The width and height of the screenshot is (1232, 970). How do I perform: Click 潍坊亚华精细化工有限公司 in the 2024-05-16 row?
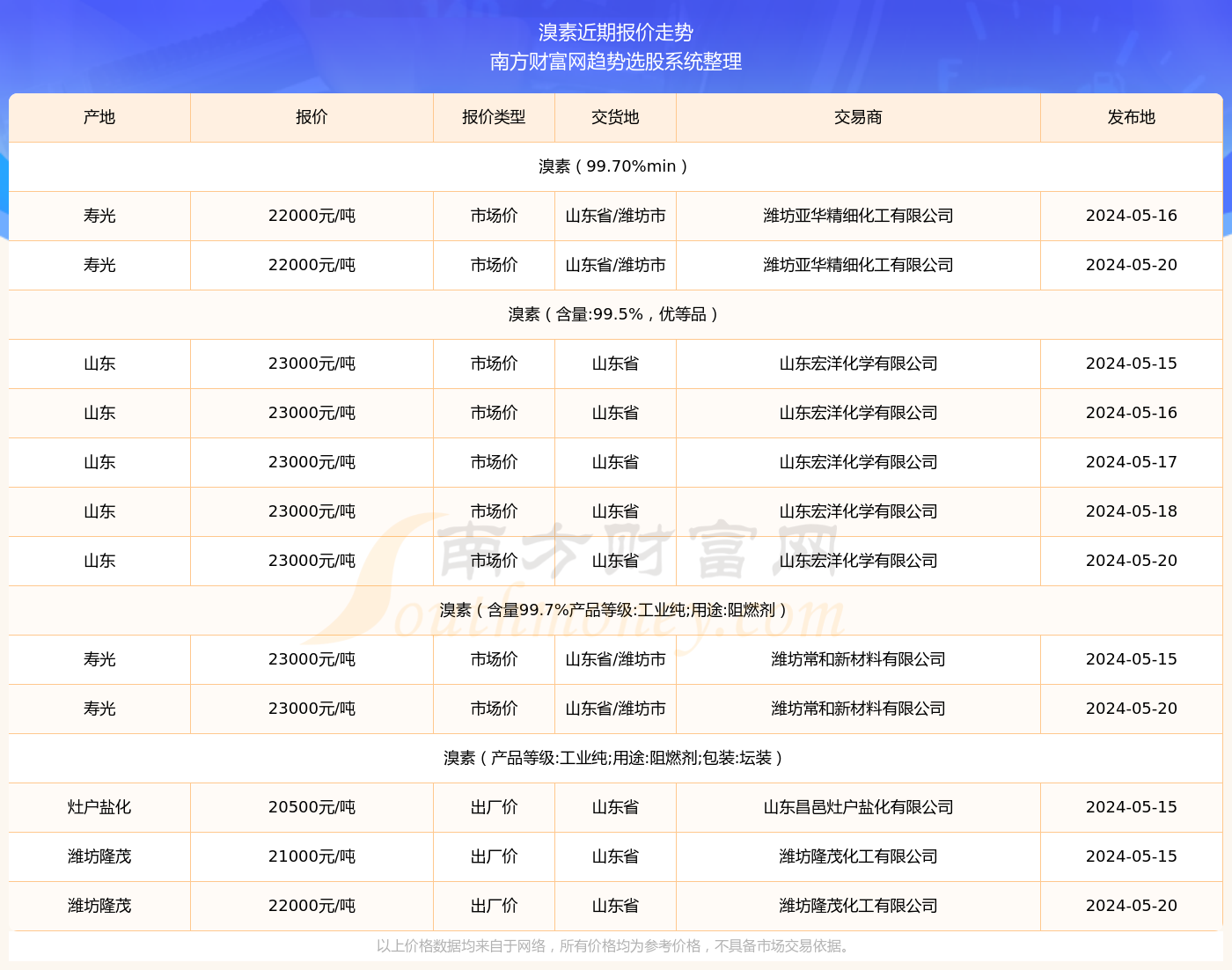click(858, 216)
